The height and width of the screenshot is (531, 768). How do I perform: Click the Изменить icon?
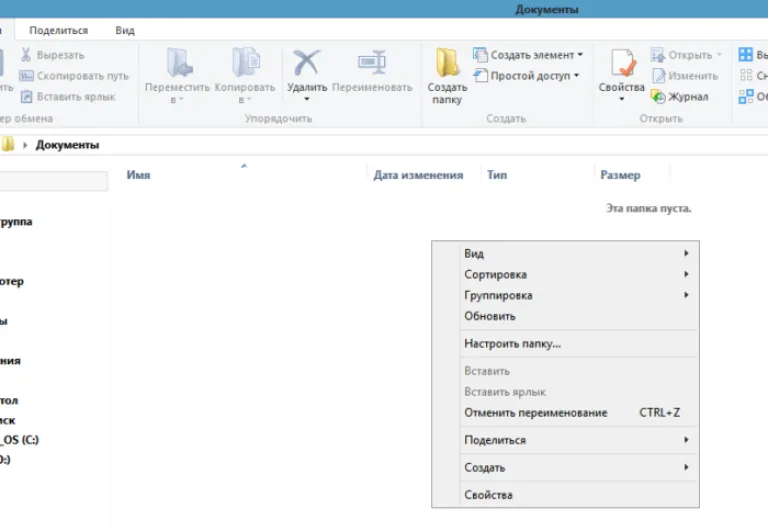coord(659,75)
